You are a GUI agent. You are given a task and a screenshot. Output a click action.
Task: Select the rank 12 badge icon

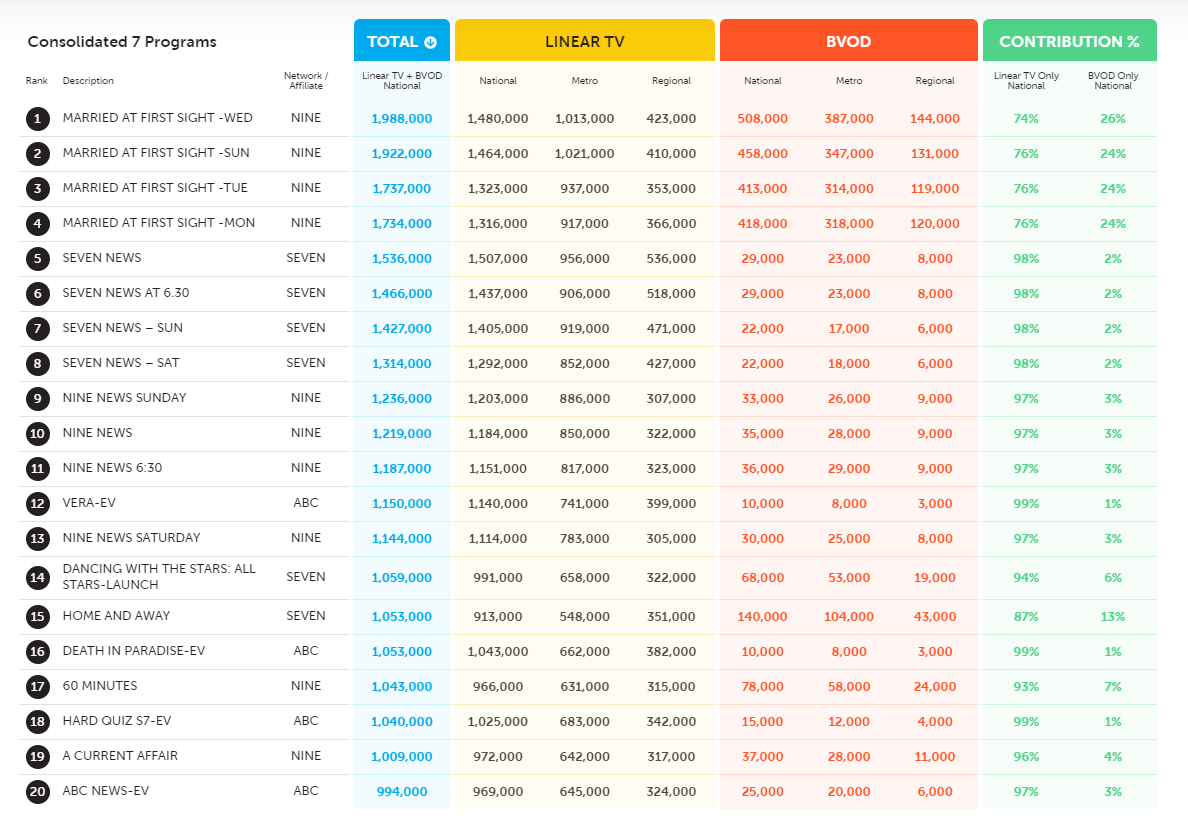(37, 503)
